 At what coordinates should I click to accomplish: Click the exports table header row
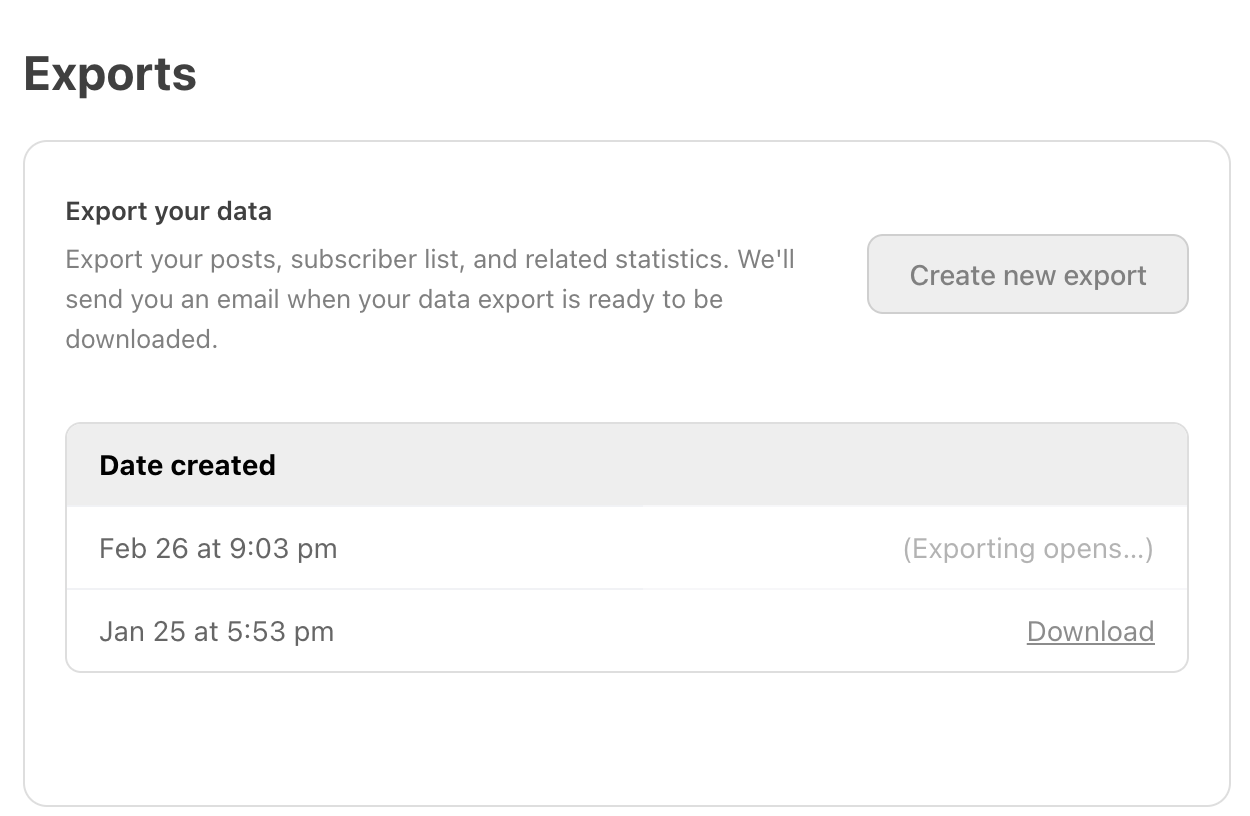tap(627, 464)
